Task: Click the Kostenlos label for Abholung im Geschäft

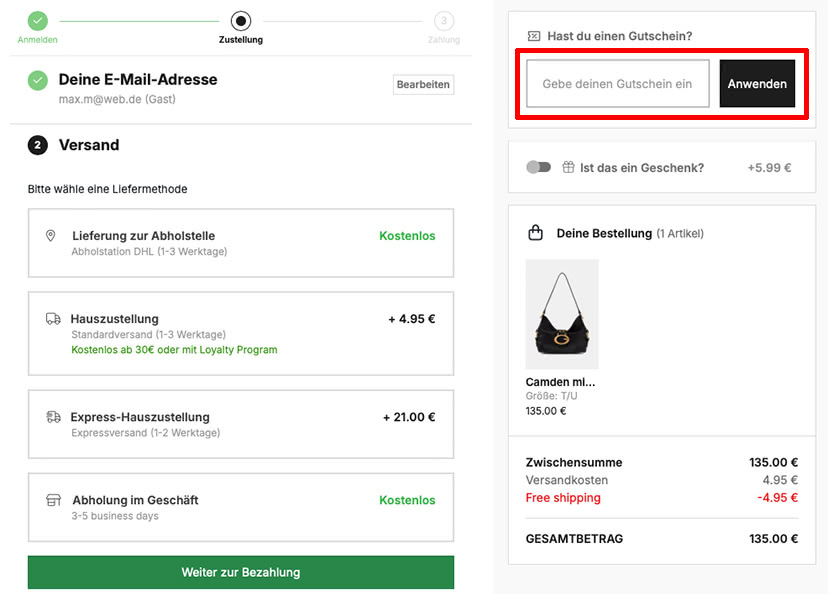Action: [407, 500]
